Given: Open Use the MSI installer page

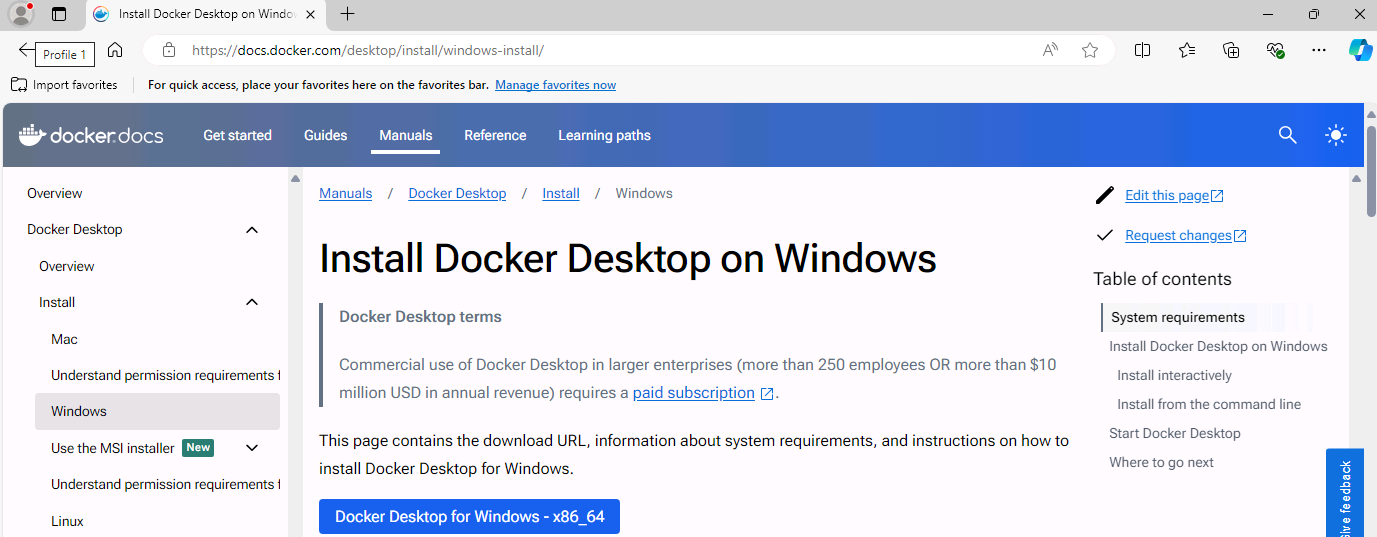Looking at the screenshot, I should tap(113, 448).
